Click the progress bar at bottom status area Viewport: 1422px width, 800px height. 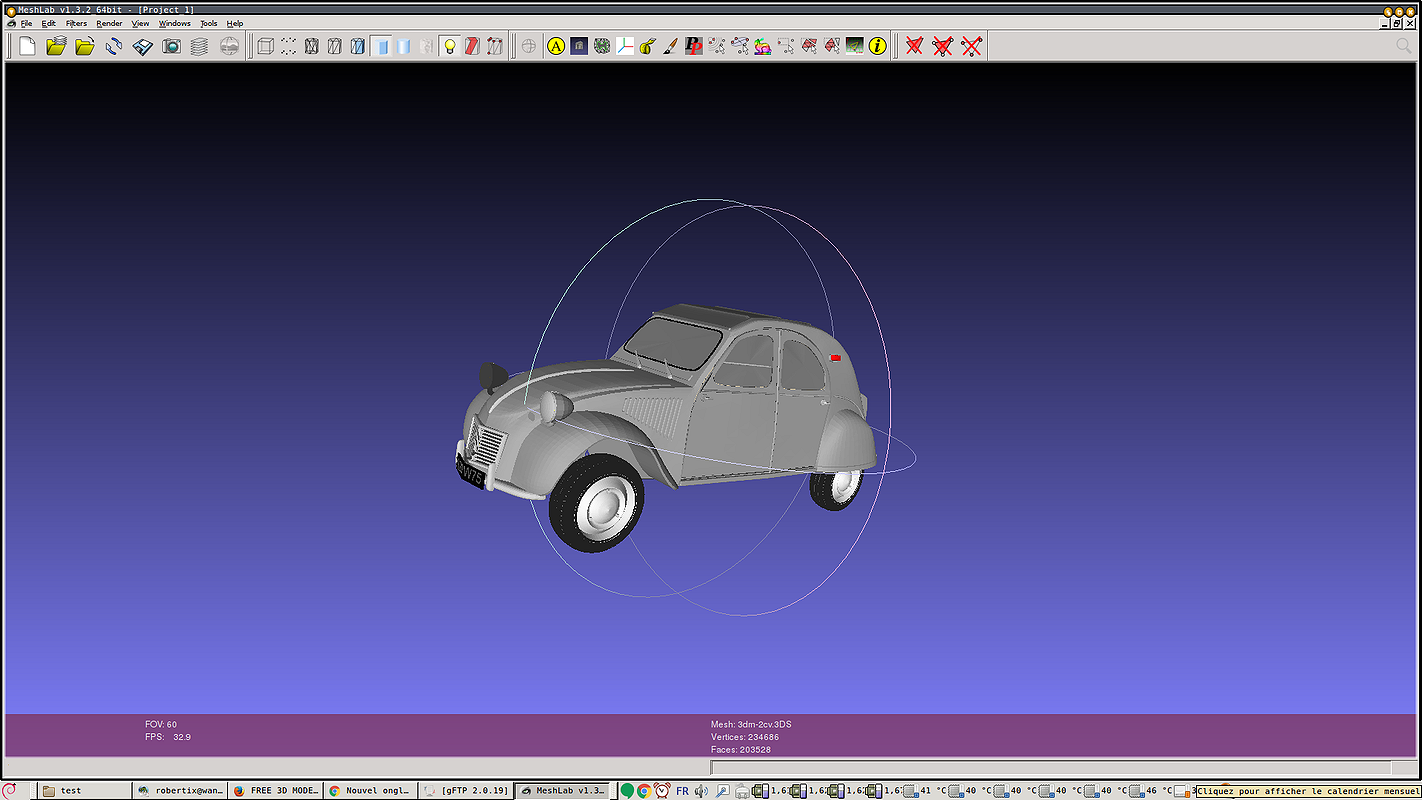tap(1050, 767)
